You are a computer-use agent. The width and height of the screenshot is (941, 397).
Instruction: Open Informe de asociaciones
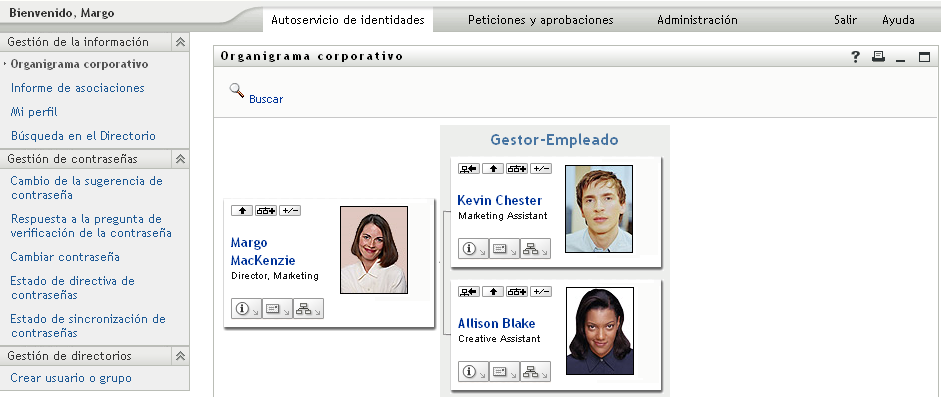tap(77, 88)
